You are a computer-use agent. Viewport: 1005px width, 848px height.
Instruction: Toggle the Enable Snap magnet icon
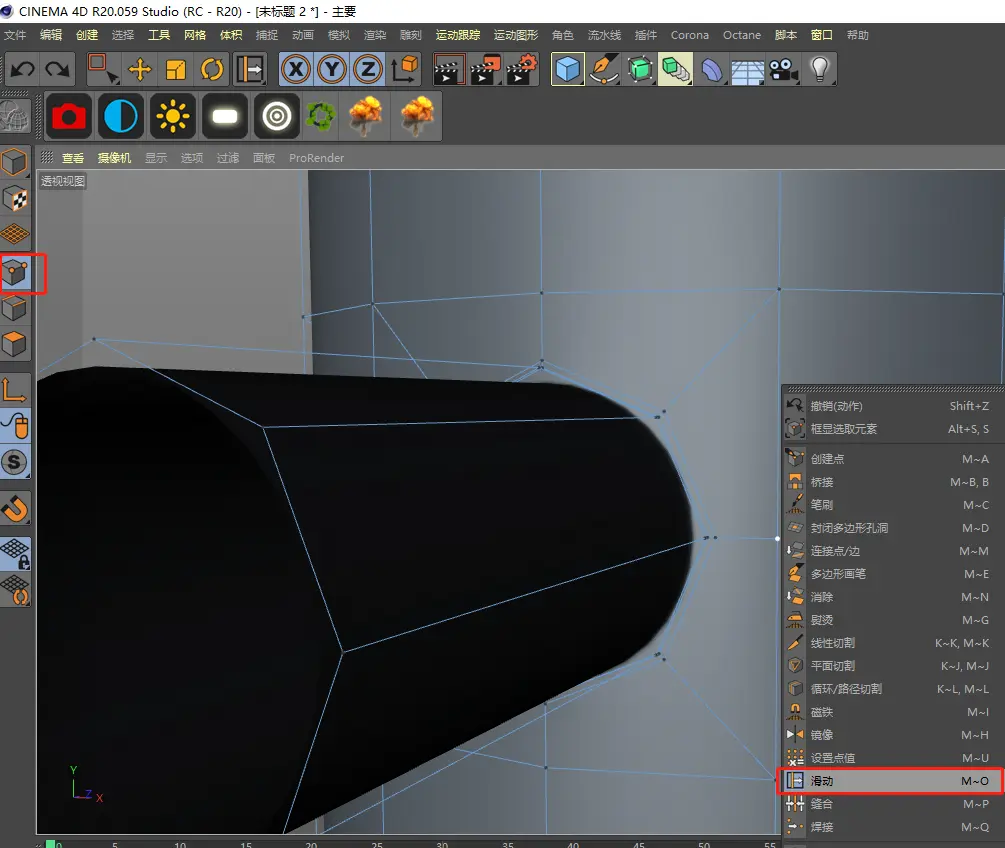click(15, 509)
